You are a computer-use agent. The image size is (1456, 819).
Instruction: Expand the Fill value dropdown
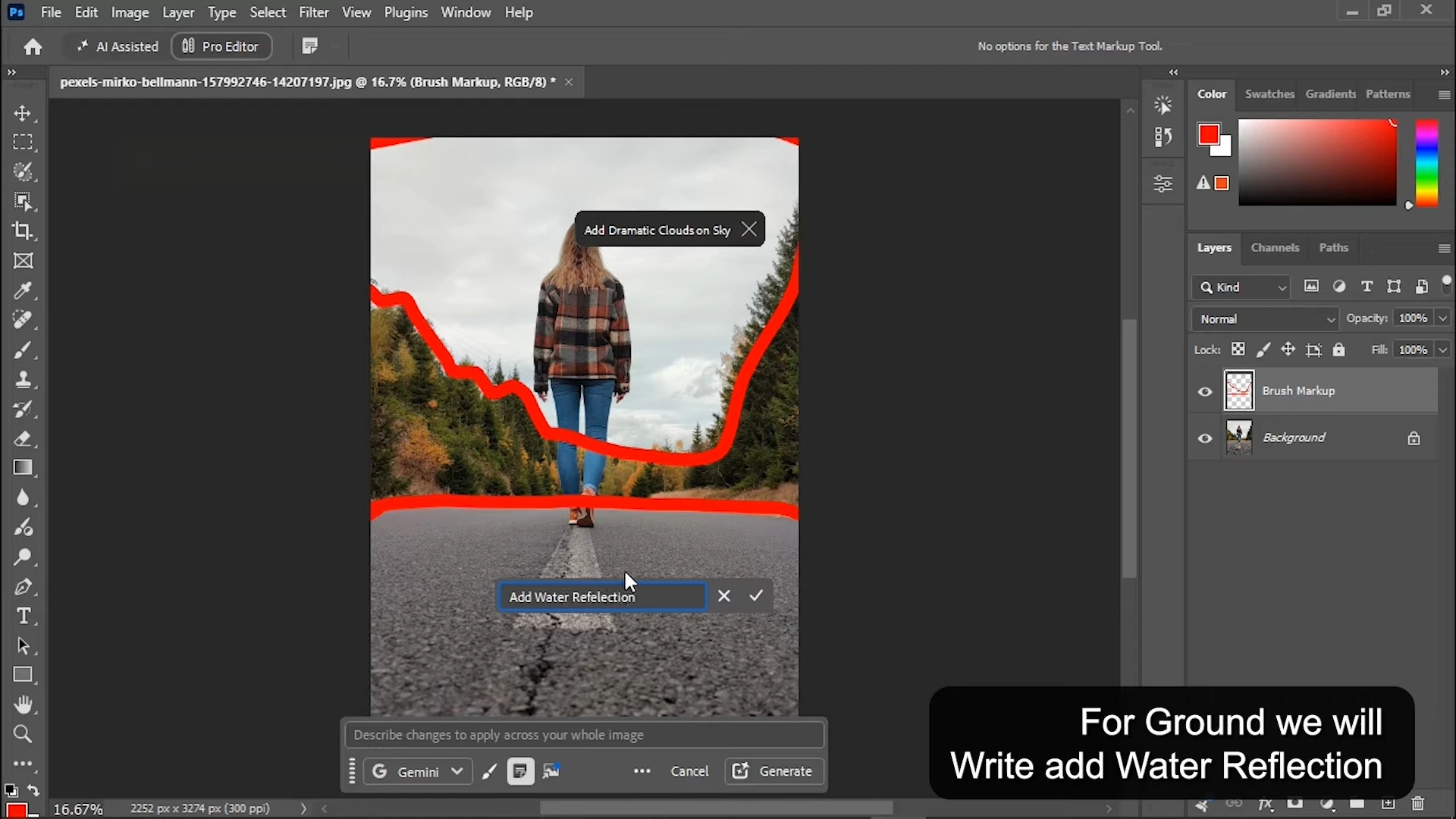(x=1443, y=350)
